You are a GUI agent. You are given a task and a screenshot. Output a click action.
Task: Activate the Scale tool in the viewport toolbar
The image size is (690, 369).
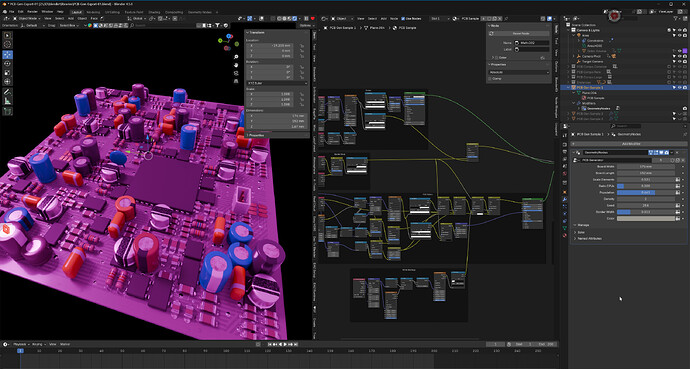point(8,73)
